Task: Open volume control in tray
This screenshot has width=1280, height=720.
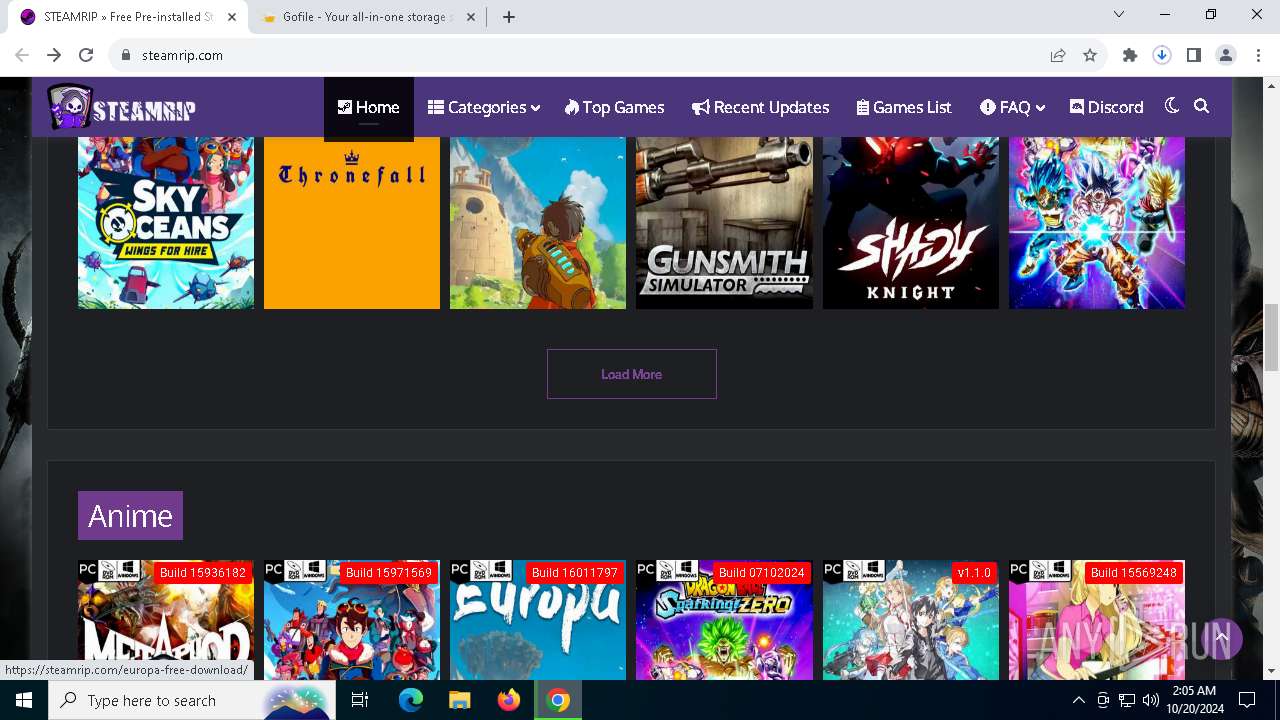Action: (x=1150, y=700)
